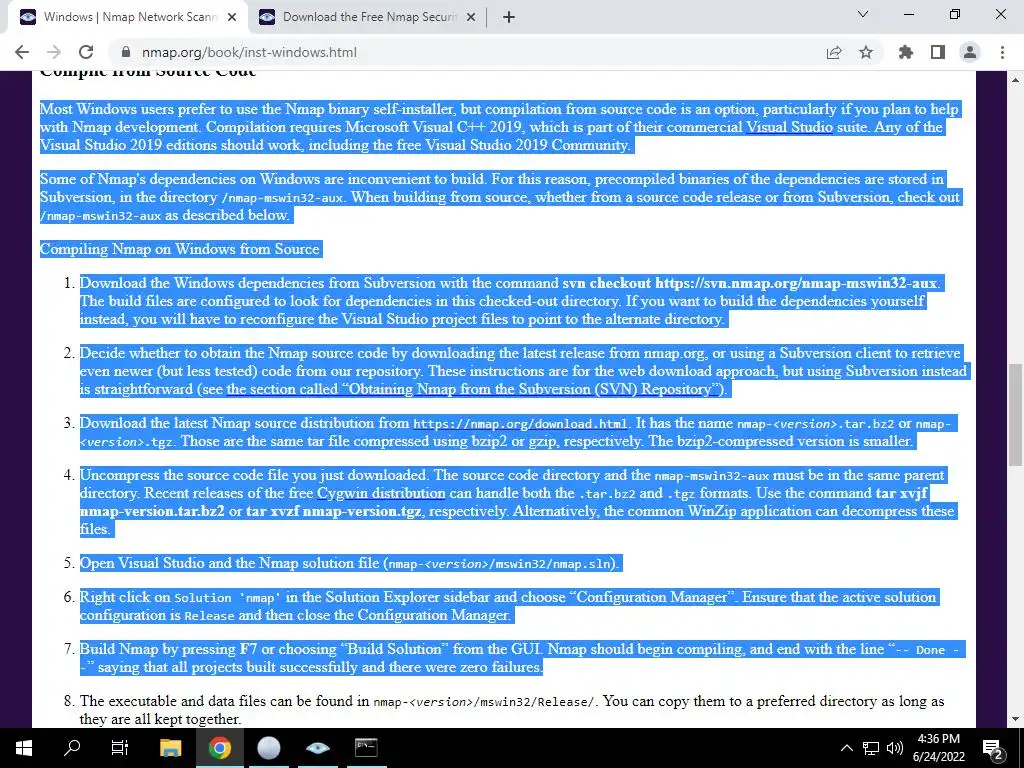Click the word Release in step 6

click(209, 616)
